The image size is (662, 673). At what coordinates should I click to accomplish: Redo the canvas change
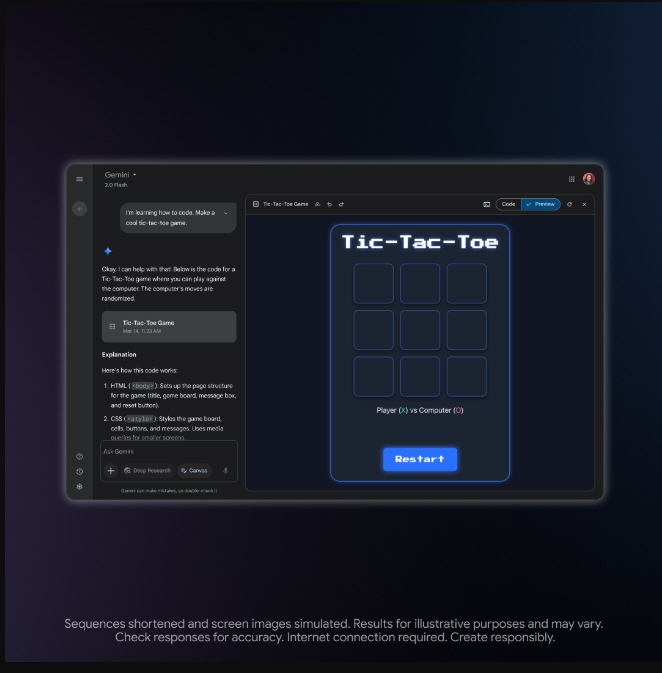click(341, 204)
